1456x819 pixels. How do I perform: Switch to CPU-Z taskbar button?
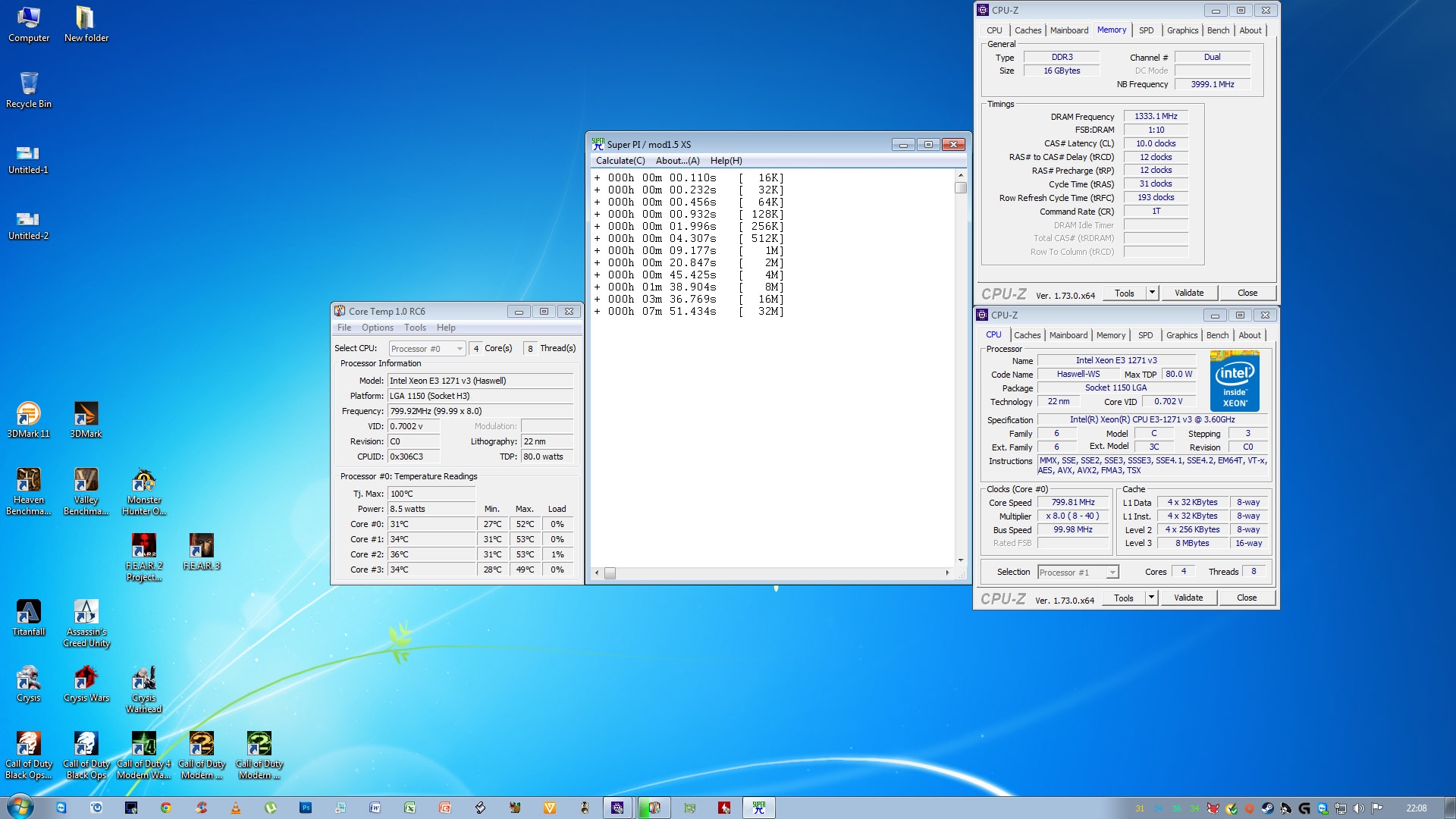tap(618, 808)
